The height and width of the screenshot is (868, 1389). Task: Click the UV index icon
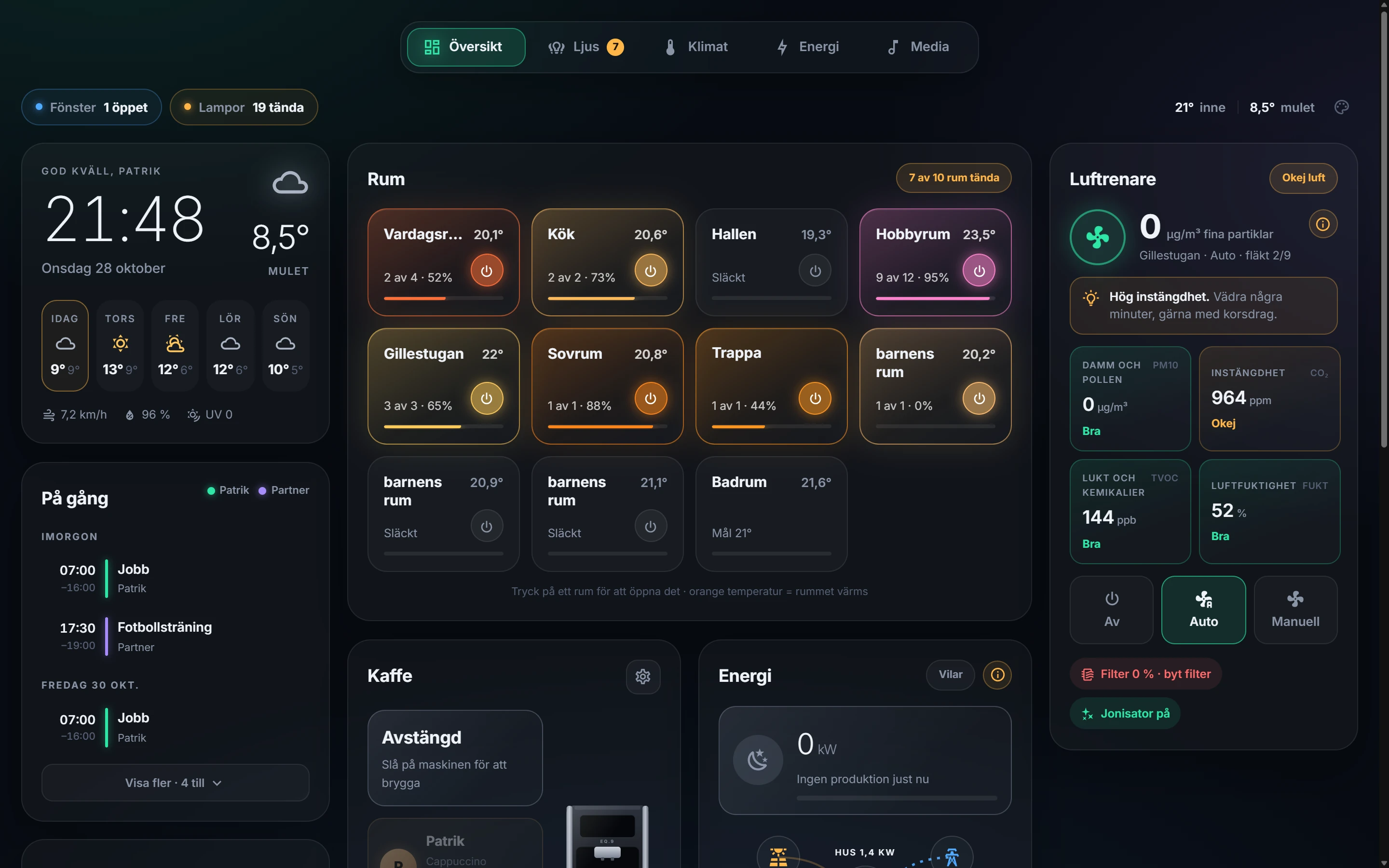coord(193,415)
